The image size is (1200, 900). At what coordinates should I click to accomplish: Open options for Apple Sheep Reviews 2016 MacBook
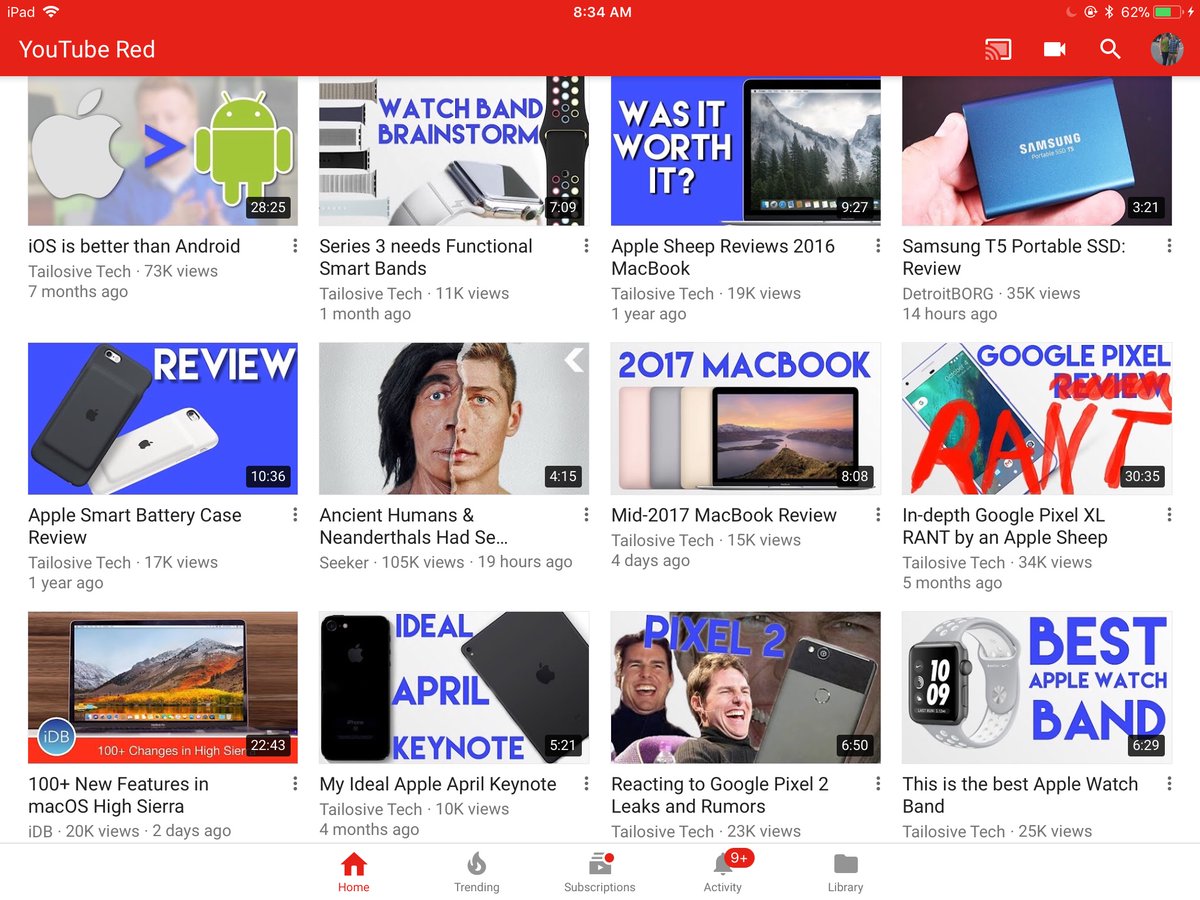[878, 246]
